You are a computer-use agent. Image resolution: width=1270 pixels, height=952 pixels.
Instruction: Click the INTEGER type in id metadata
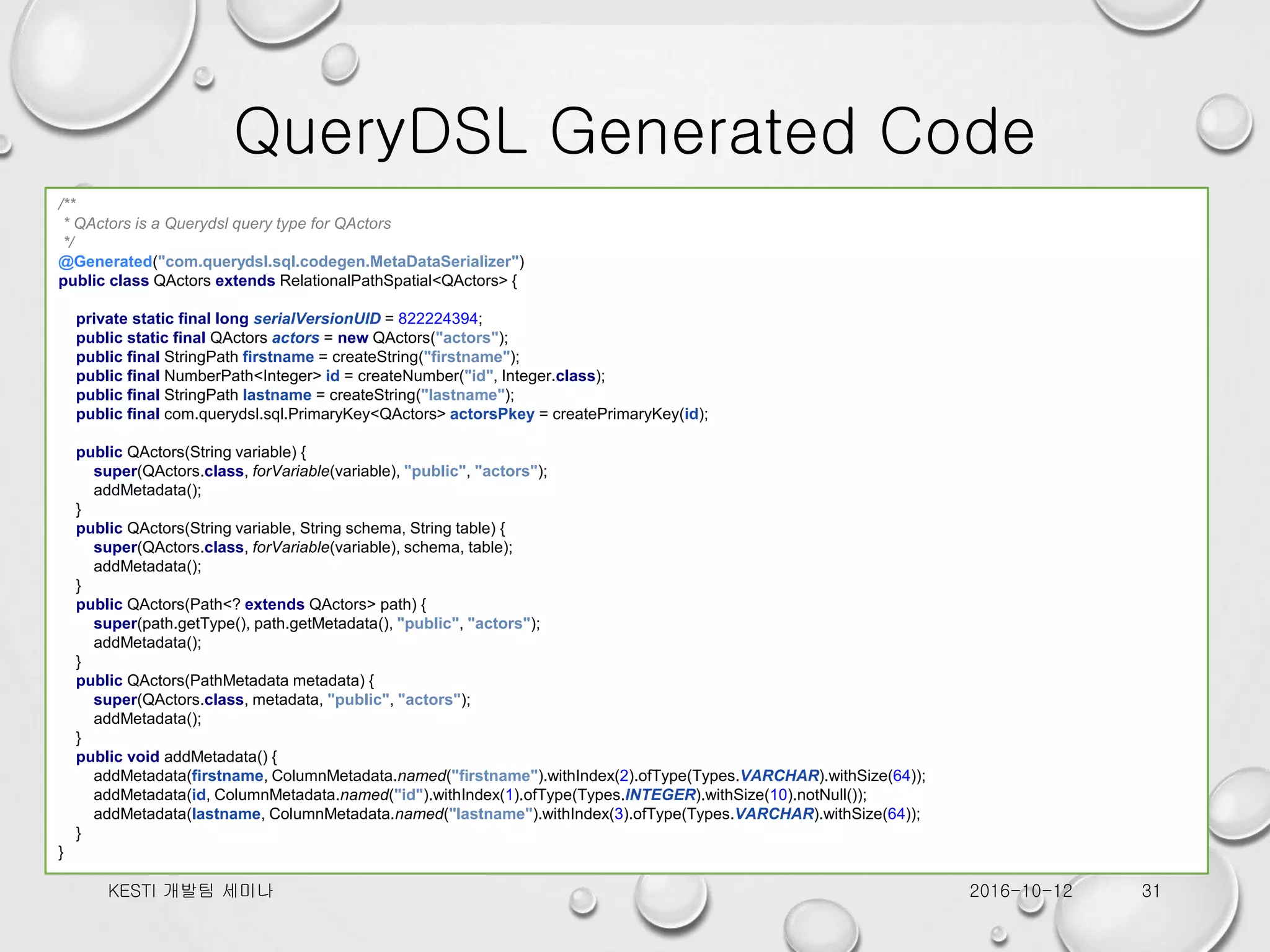tap(660, 795)
